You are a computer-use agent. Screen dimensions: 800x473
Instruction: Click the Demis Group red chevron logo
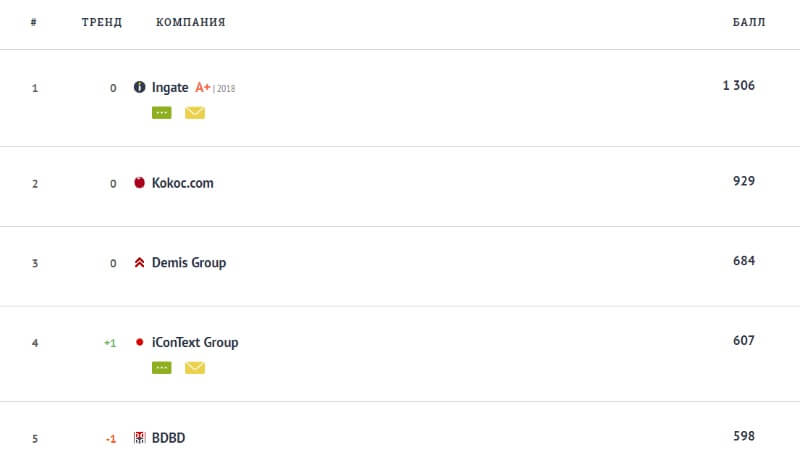coord(140,263)
